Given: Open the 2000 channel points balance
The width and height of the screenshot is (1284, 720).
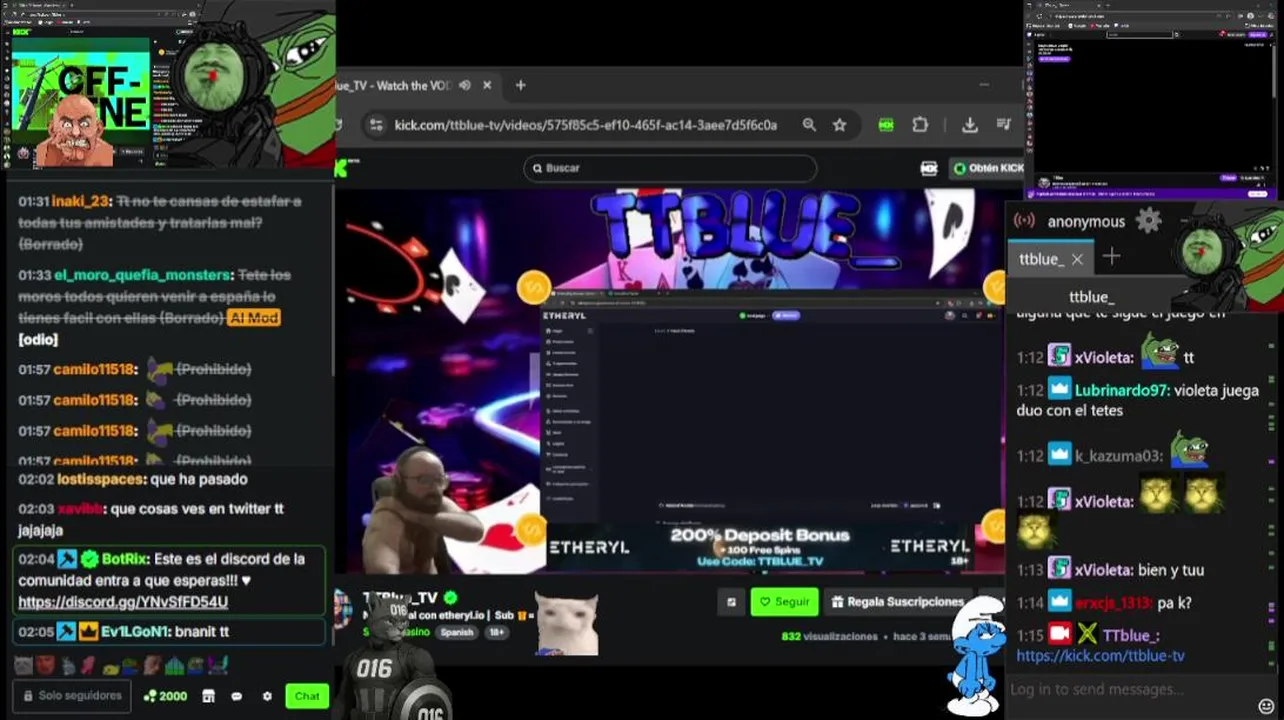Looking at the screenshot, I should (x=165, y=696).
